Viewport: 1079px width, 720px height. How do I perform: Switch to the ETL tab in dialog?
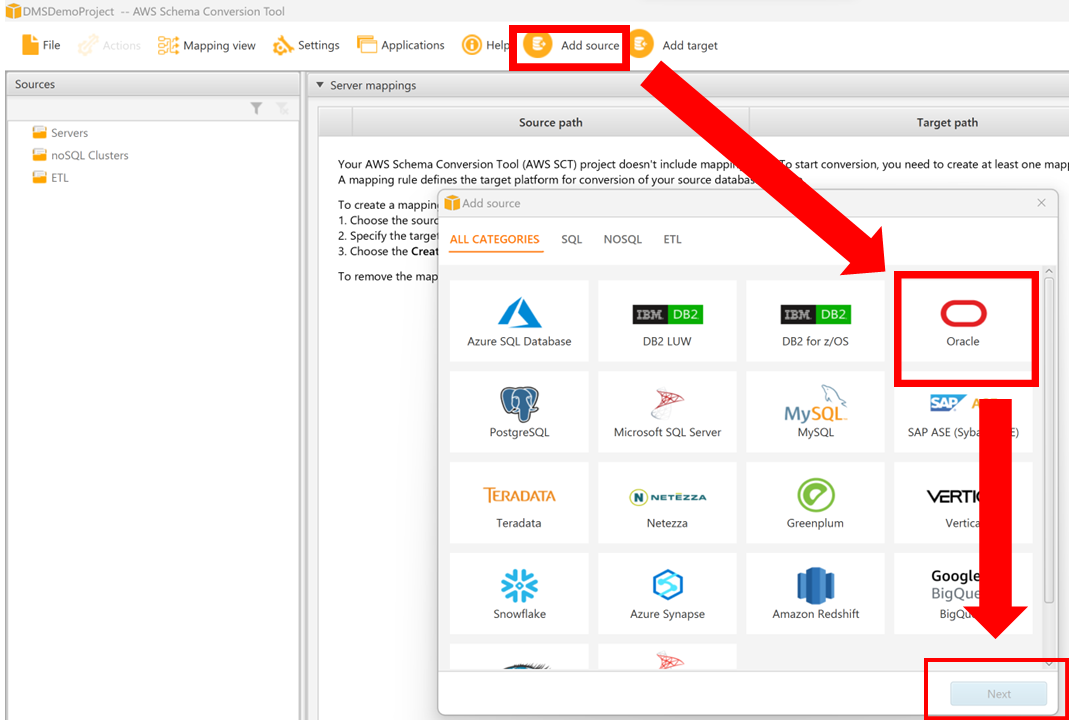(x=672, y=240)
